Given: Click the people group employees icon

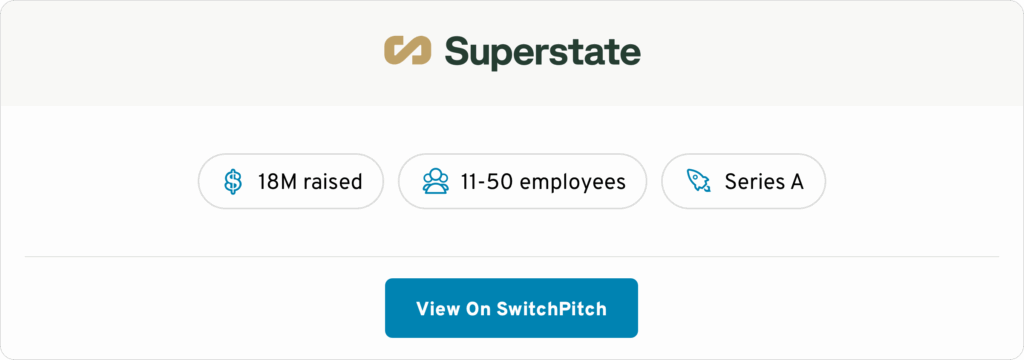Looking at the screenshot, I should tap(436, 182).
